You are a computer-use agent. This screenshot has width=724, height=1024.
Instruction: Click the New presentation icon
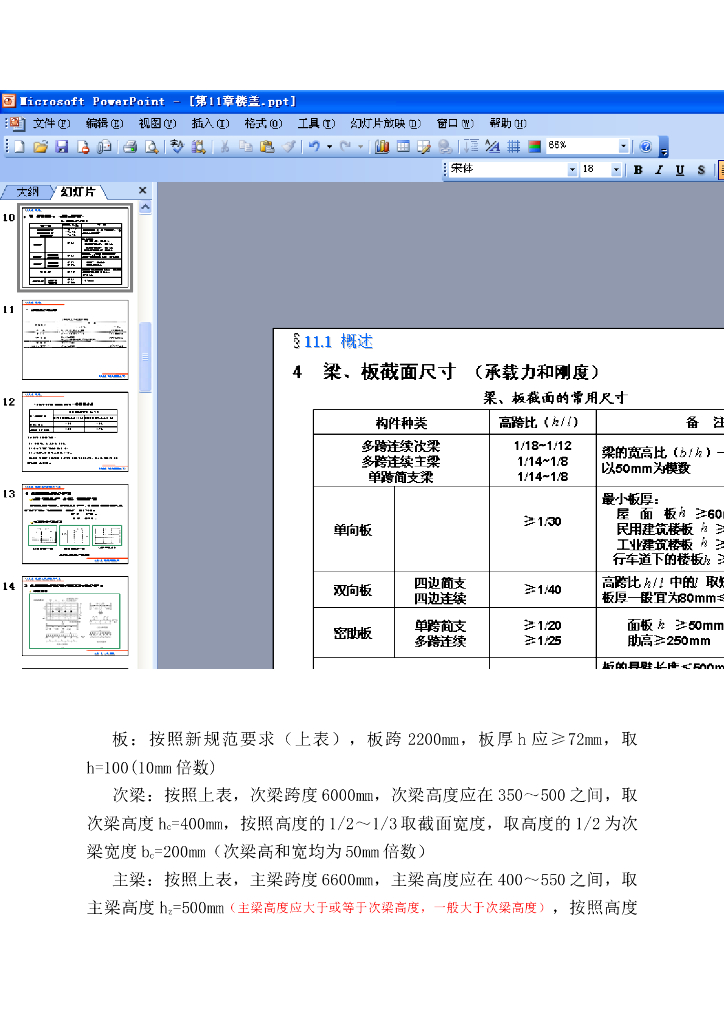coord(17,147)
